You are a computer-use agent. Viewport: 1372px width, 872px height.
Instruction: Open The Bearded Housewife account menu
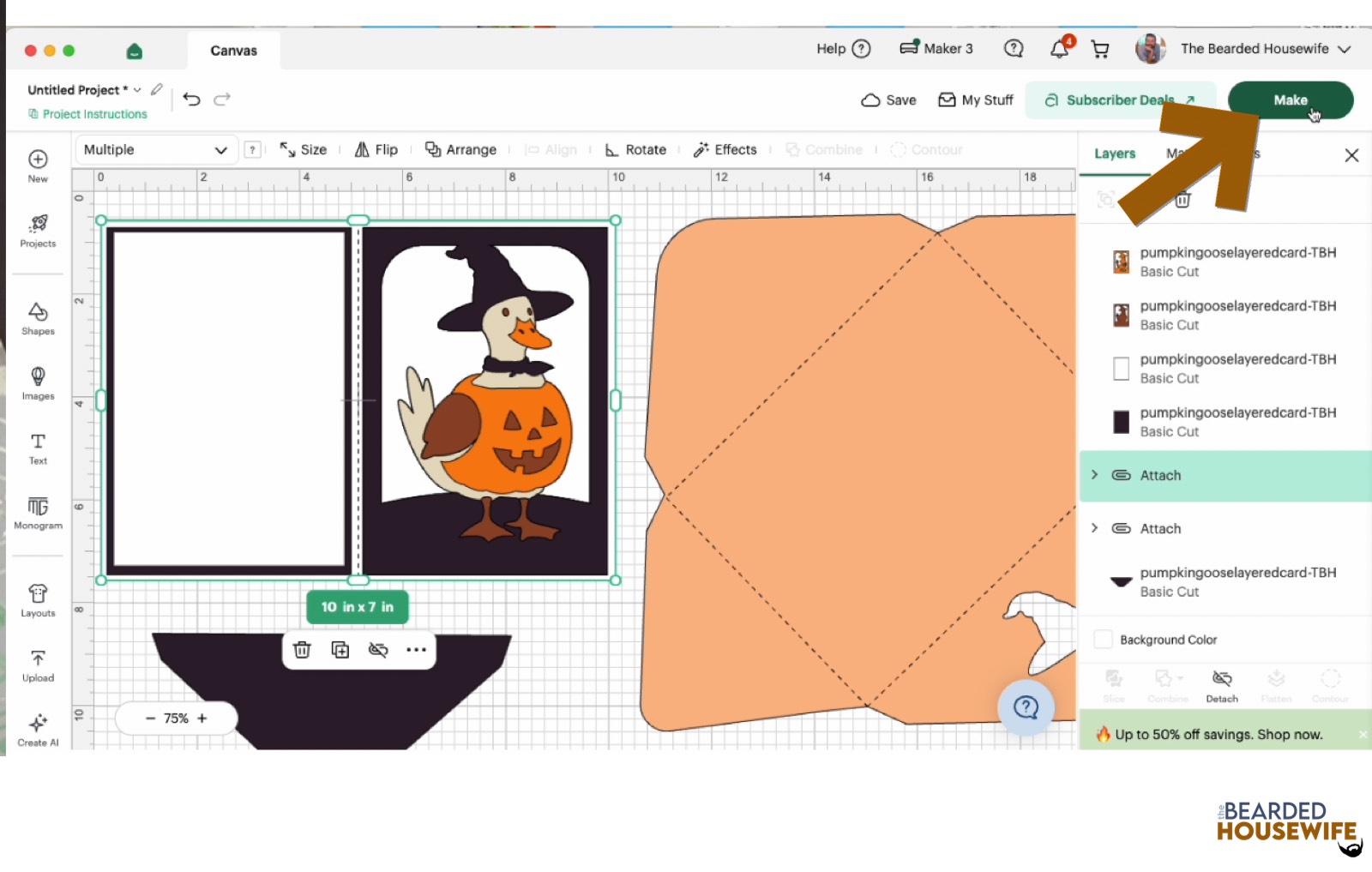pos(1266,49)
